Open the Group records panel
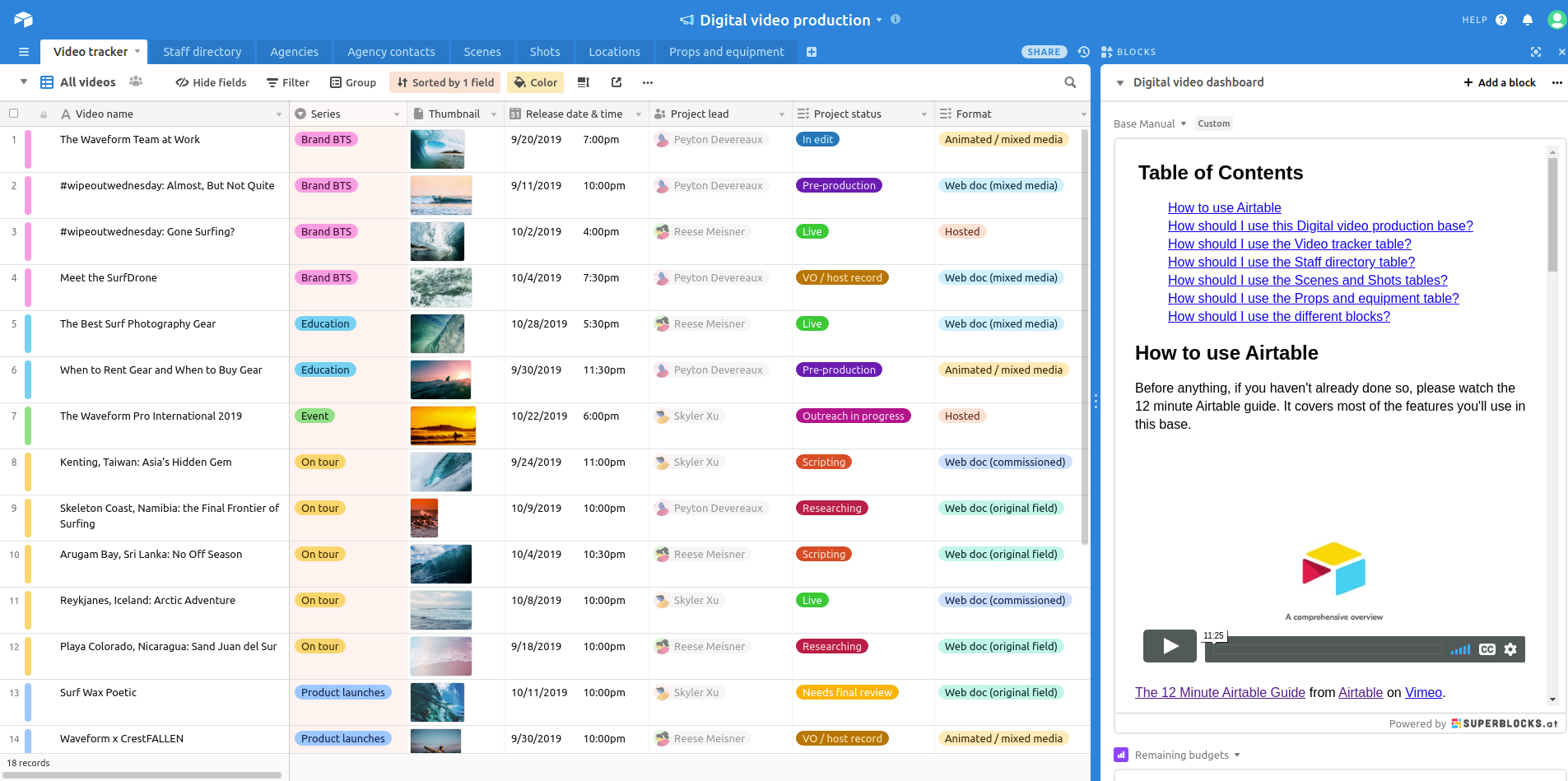 pos(353,82)
